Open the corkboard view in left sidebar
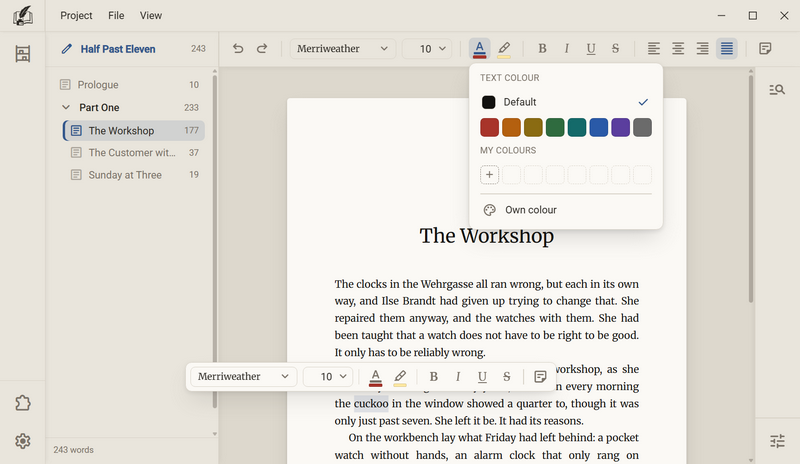800x464 pixels. coord(22,54)
